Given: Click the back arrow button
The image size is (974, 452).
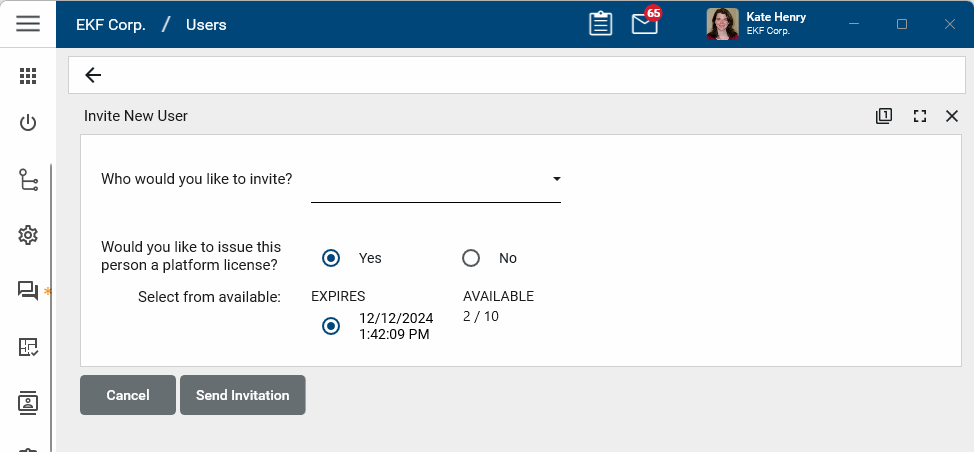Looking at the screenshot, I should 93,75.
